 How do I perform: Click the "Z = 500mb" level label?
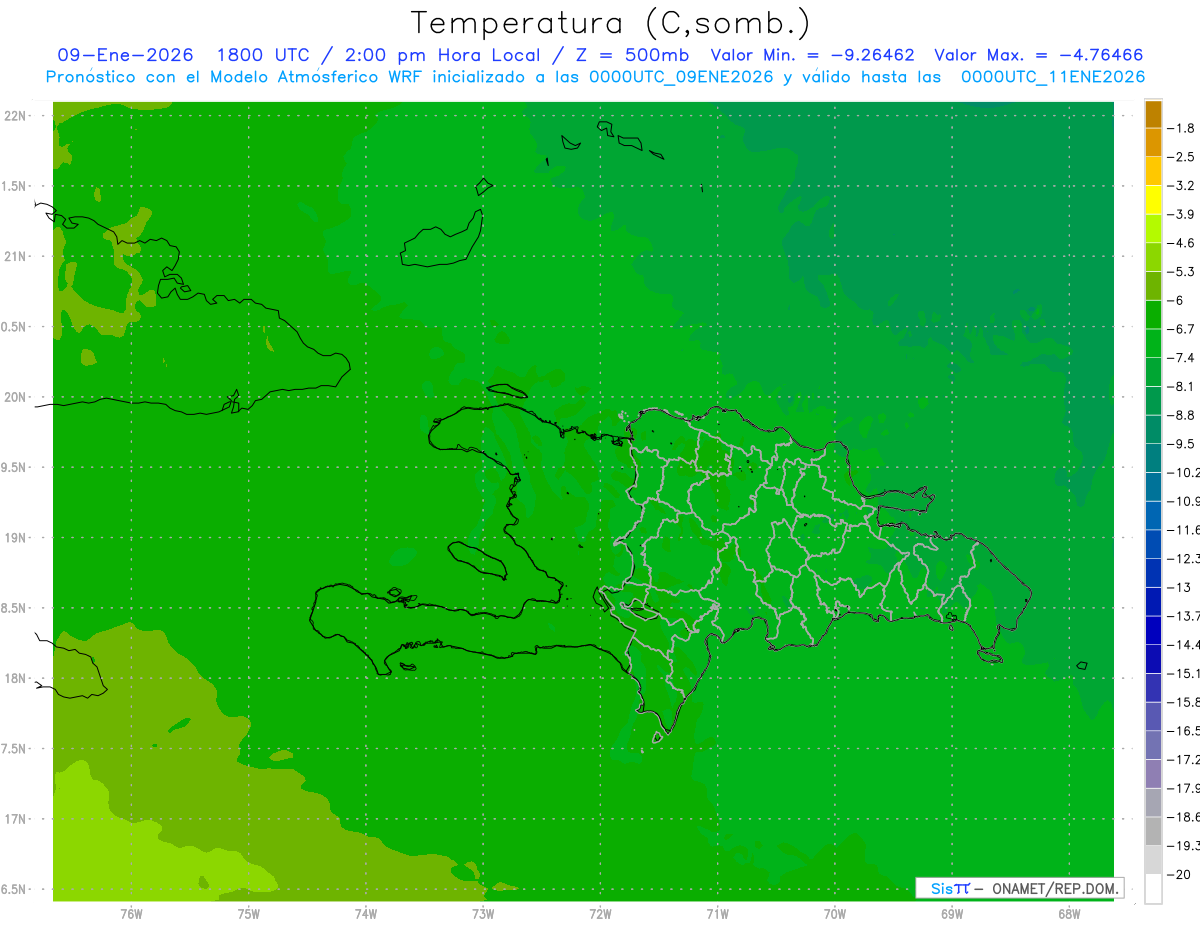(633, 55)
